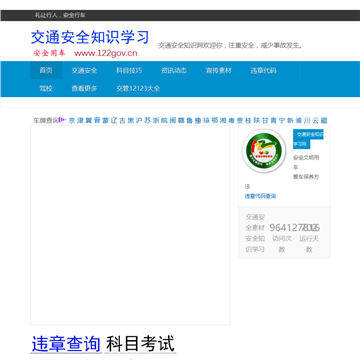360x360 pixels.
Task: Select plate prefix 吉
Action: tap(122, 120)
